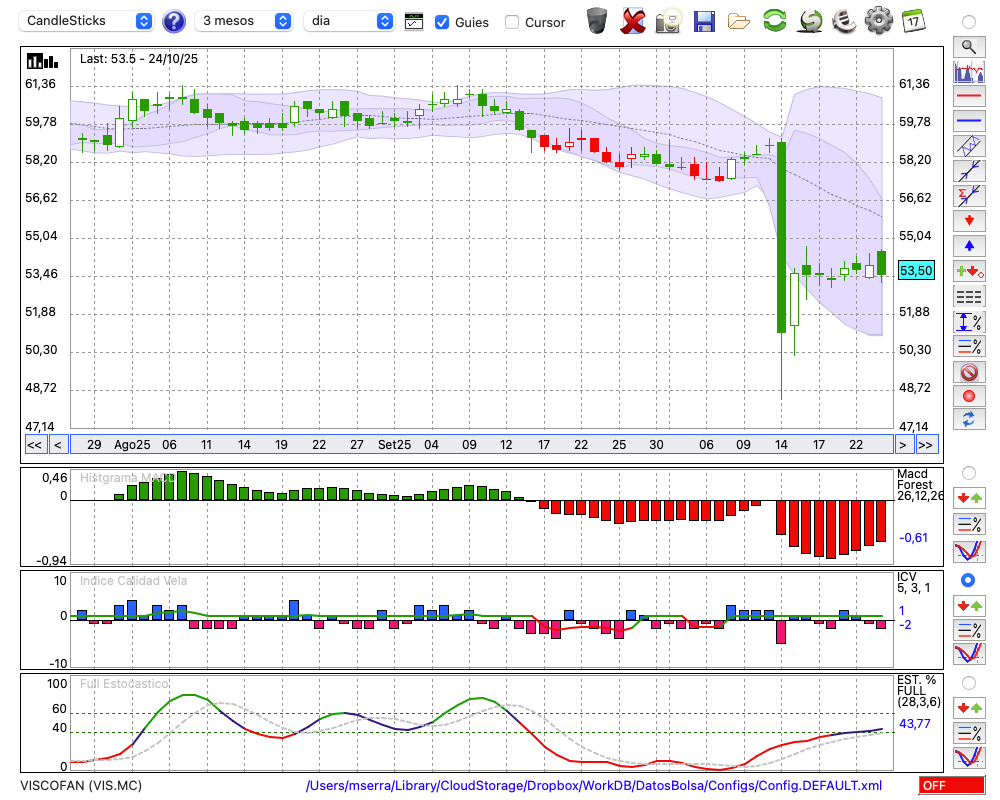1000x800 pixels.
Task: Select the red horizontal line tool
Action: (x=968, y=96)
